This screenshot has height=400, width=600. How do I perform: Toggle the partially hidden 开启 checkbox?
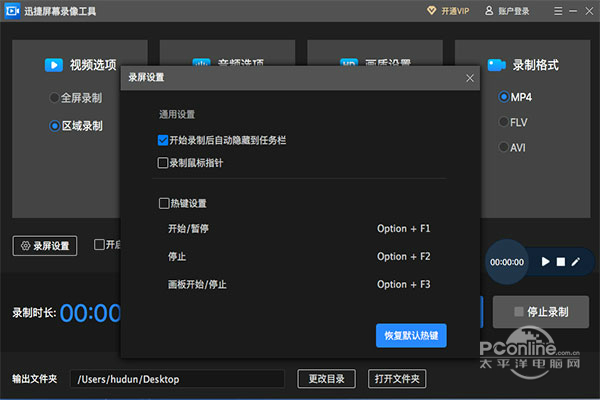pos(99,244)
